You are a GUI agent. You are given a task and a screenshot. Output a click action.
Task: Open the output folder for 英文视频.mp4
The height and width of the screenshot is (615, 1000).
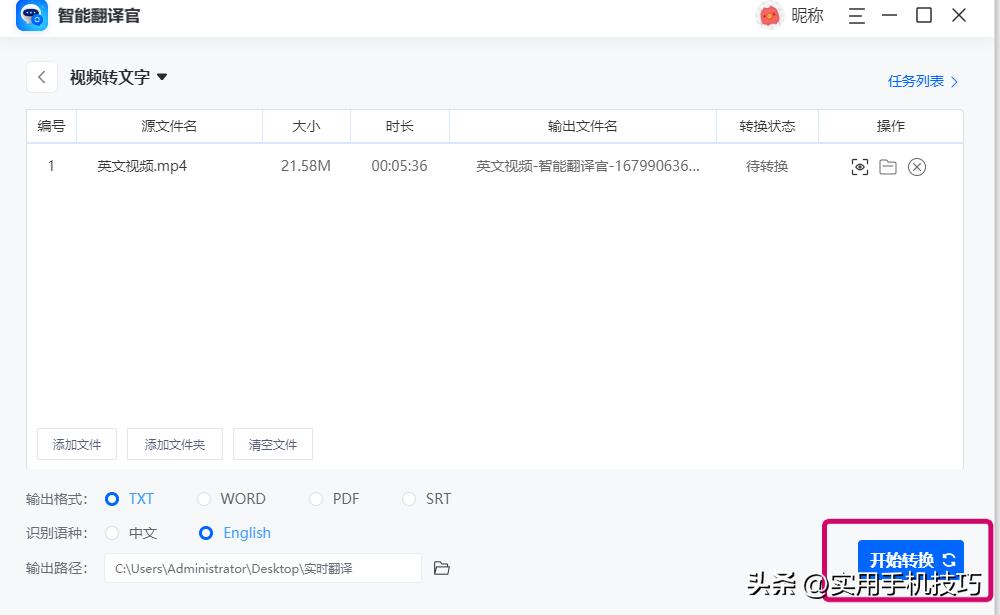pyautogui.click(x=888, y=167)
